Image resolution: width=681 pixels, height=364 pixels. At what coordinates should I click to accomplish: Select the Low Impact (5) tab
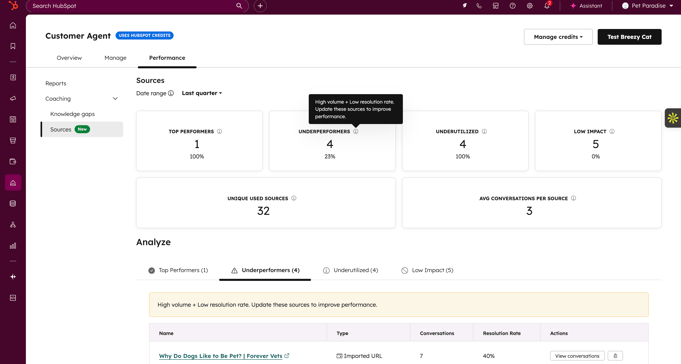coord(427,270)
